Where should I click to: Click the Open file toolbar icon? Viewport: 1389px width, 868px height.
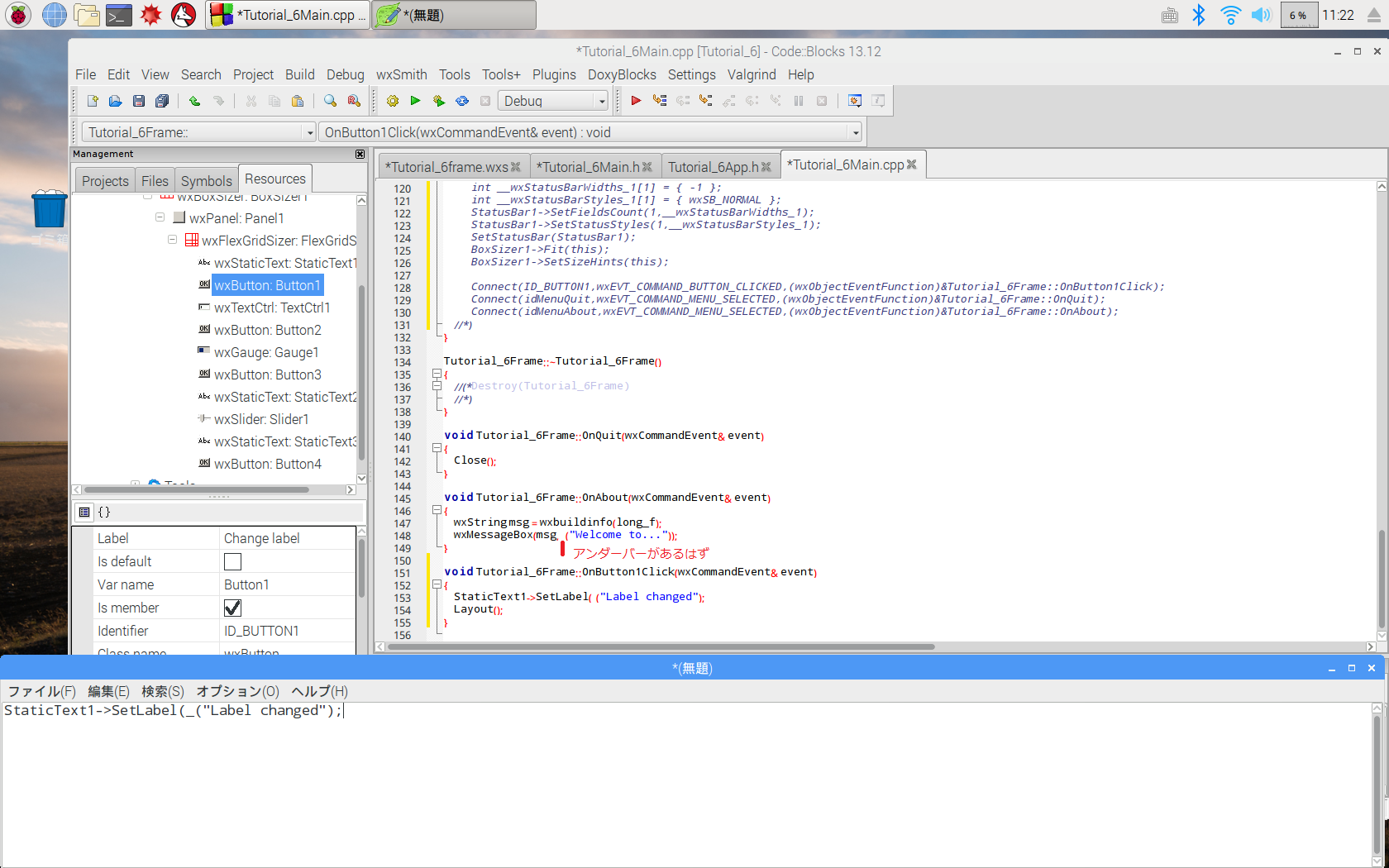pos(116,101)
